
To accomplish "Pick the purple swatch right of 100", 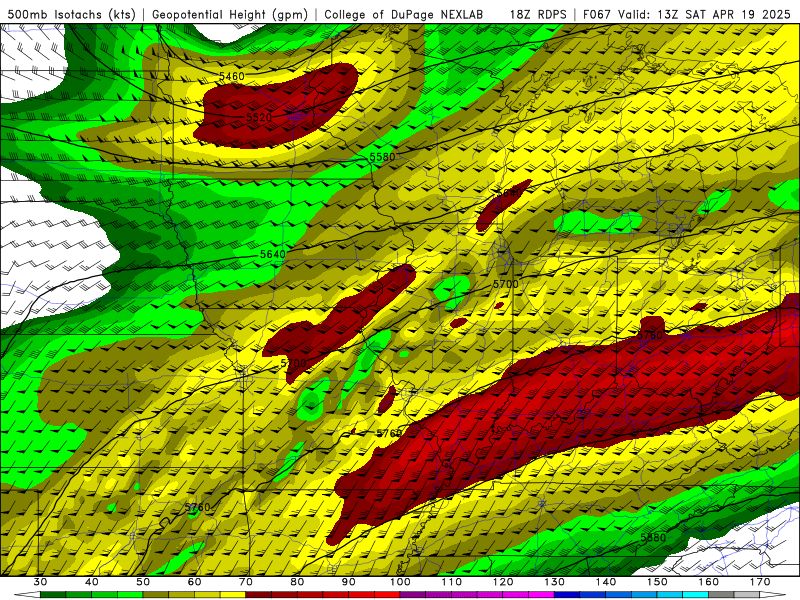I will [x=413, y=595].
